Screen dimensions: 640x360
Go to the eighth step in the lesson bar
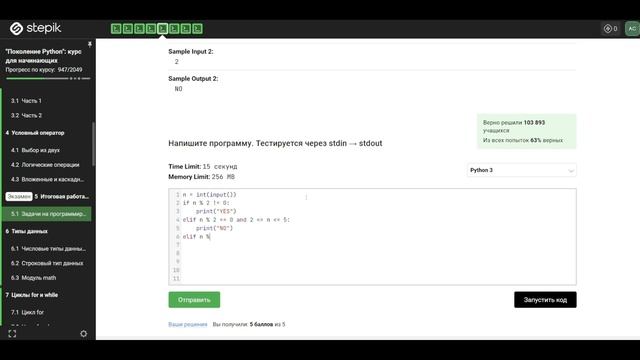click(x=197, y=29)
